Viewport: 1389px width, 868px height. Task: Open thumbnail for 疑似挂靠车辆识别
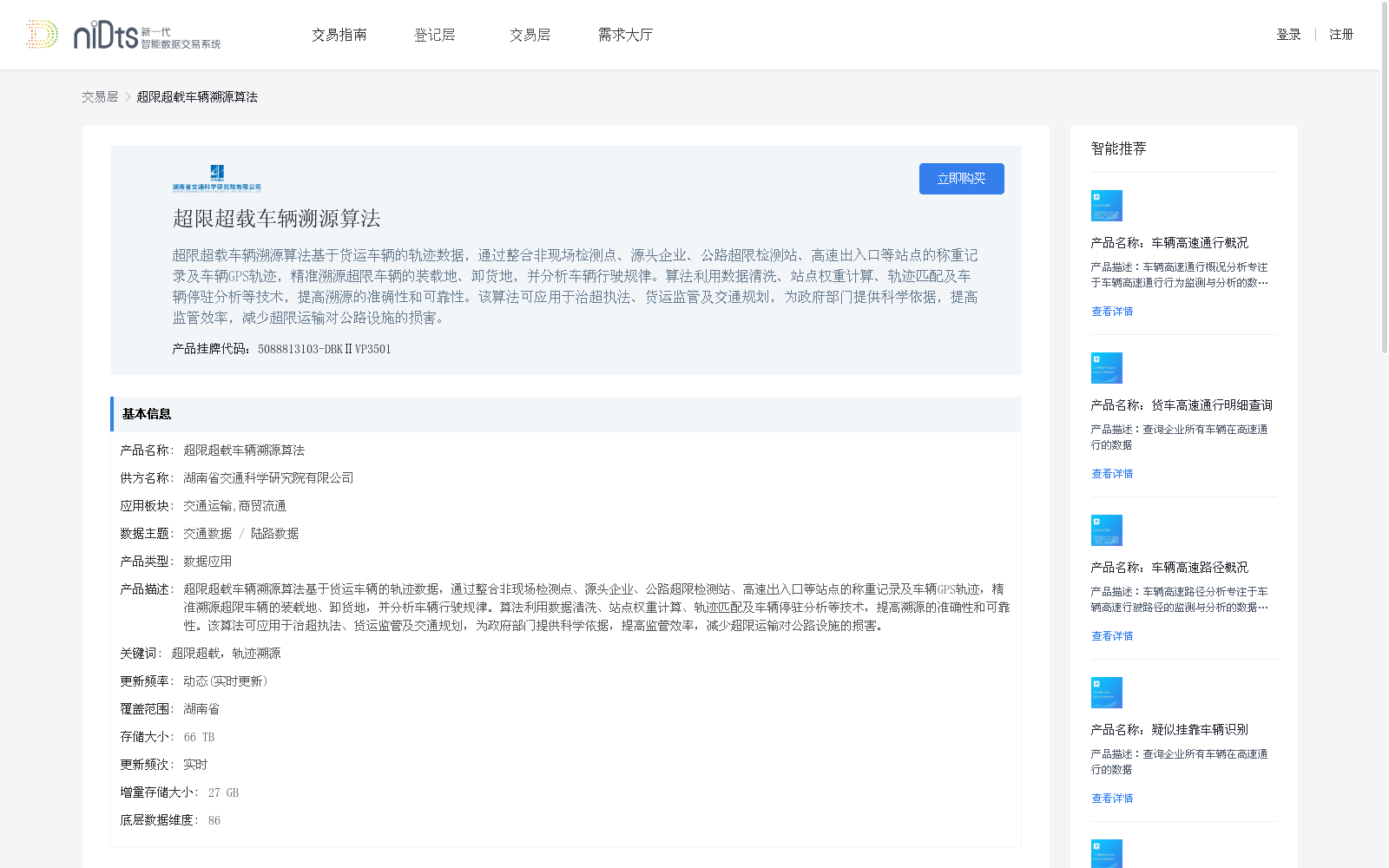(x=1107, y=693)
